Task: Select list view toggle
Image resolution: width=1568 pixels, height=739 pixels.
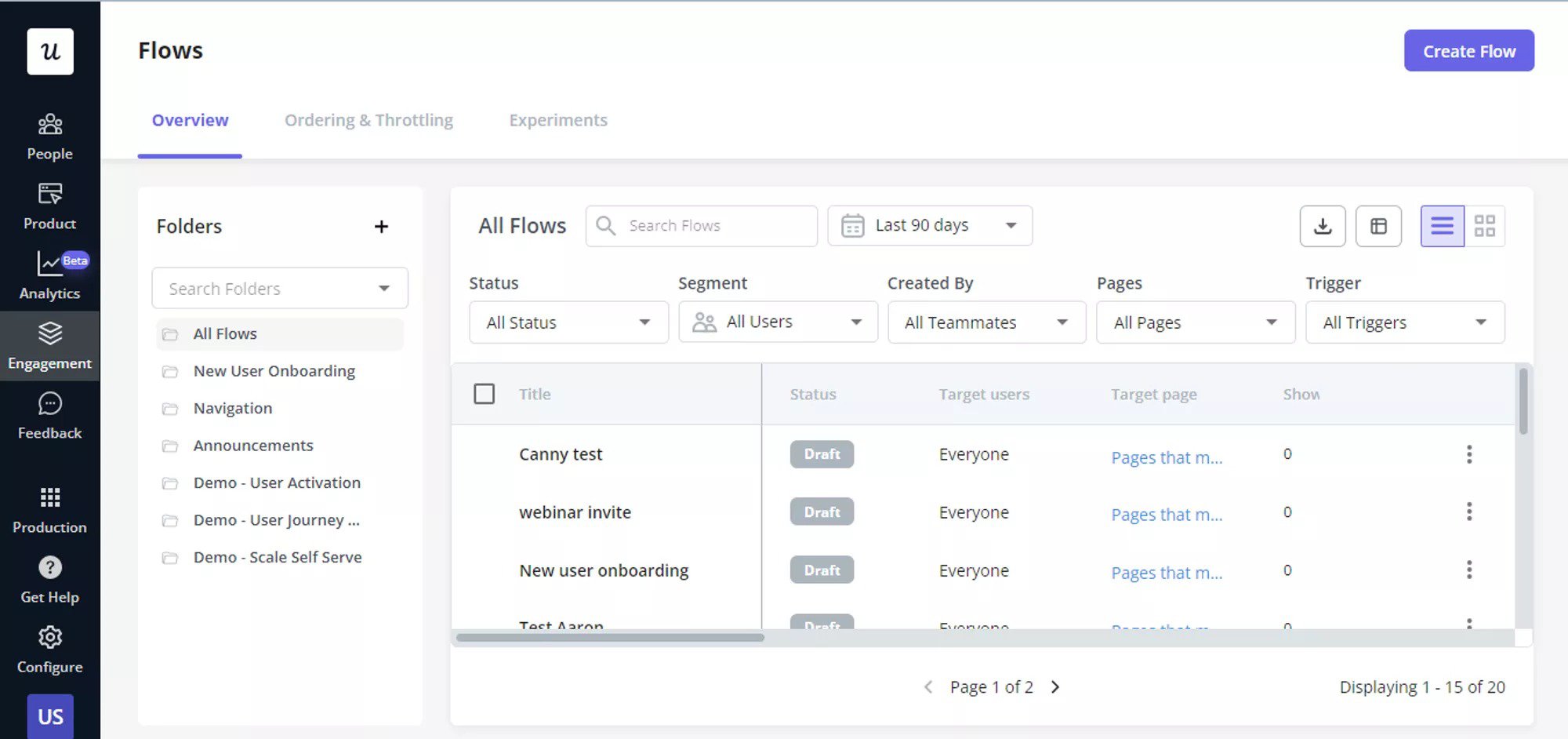Action: [1442, 226]
